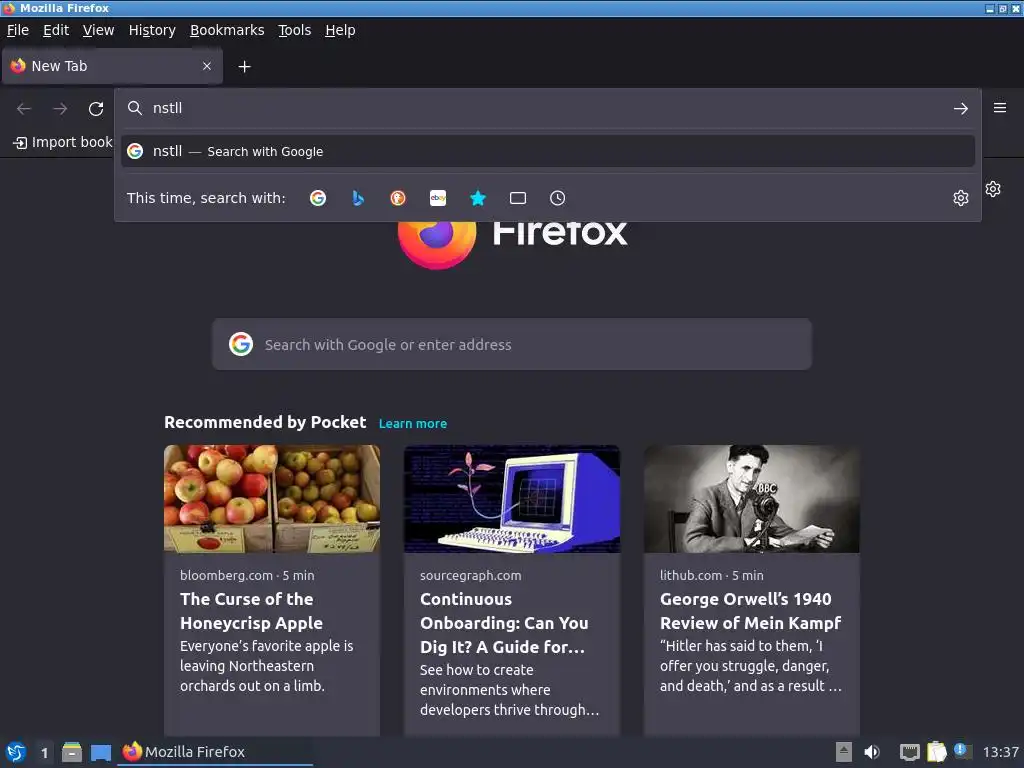
Task: Open the Bookmarks menu
Action: tap(227, 30)
